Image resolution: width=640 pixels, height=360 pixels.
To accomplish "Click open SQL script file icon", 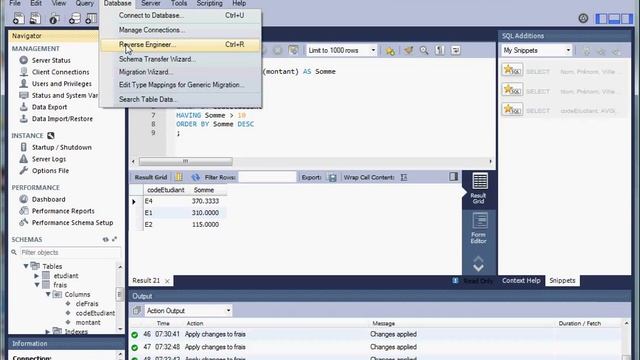I will (x=36, y=18).
